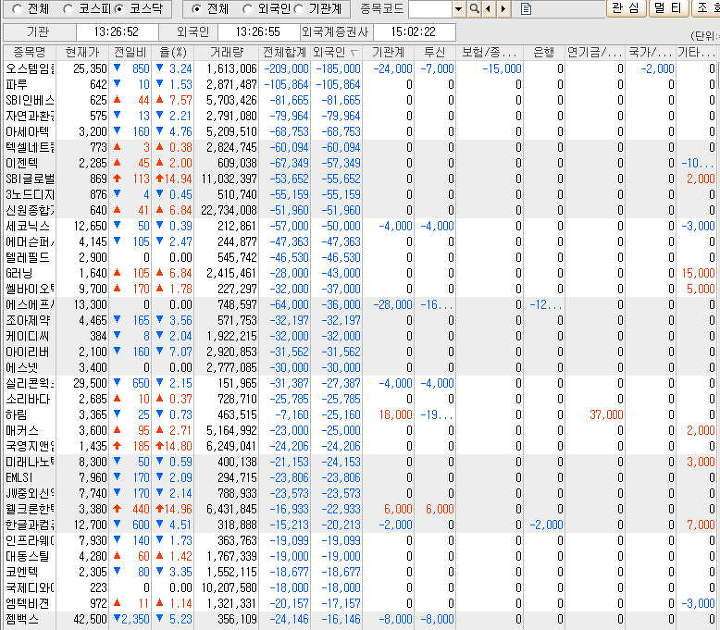The image size is (720, 630).
Task: Select the 조아제약 stock row name
Action: (x=27, y=320)
